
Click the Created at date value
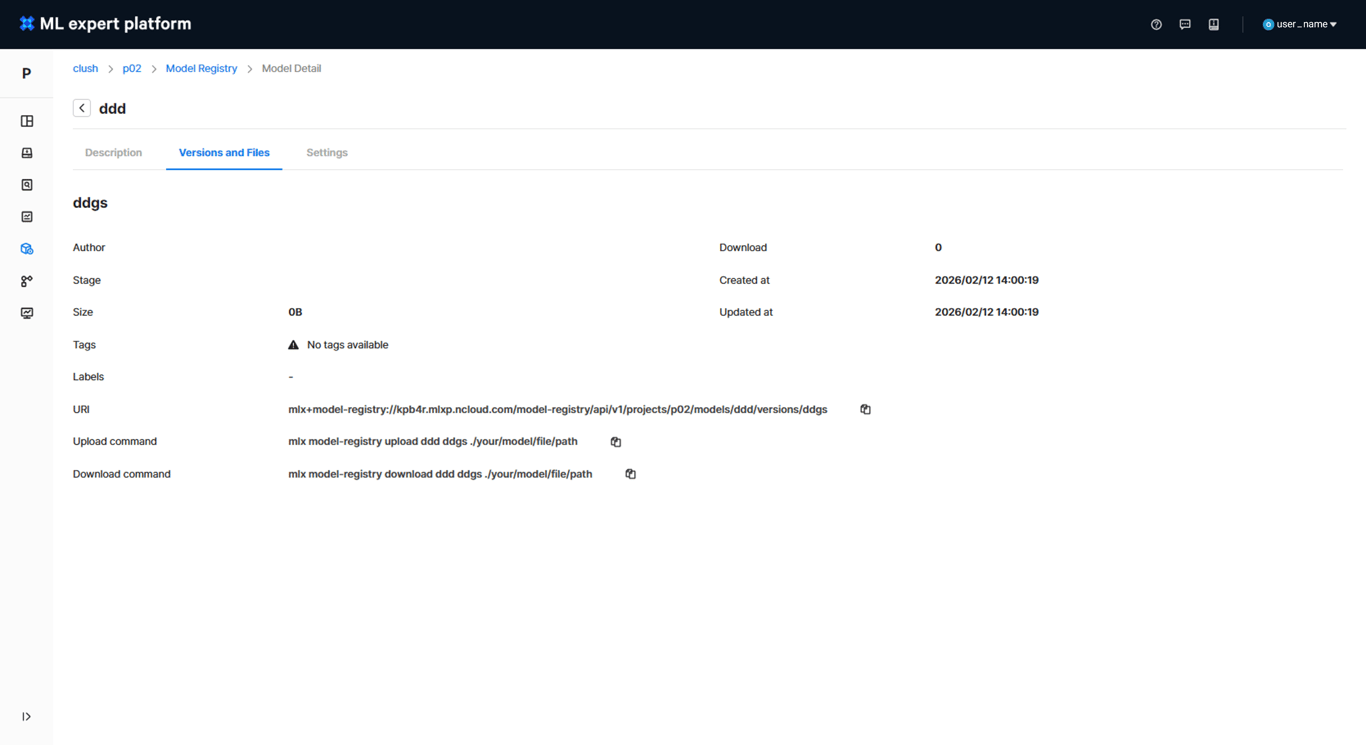click(987, 281)
